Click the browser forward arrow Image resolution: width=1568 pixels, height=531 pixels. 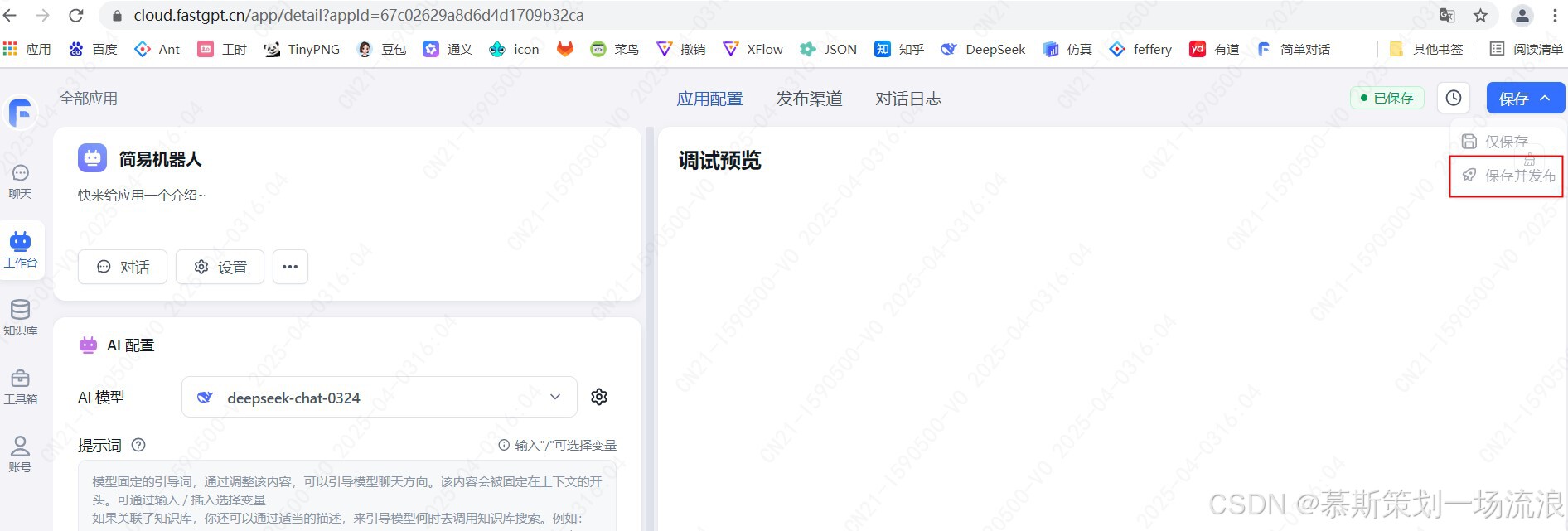coord(43,15)
